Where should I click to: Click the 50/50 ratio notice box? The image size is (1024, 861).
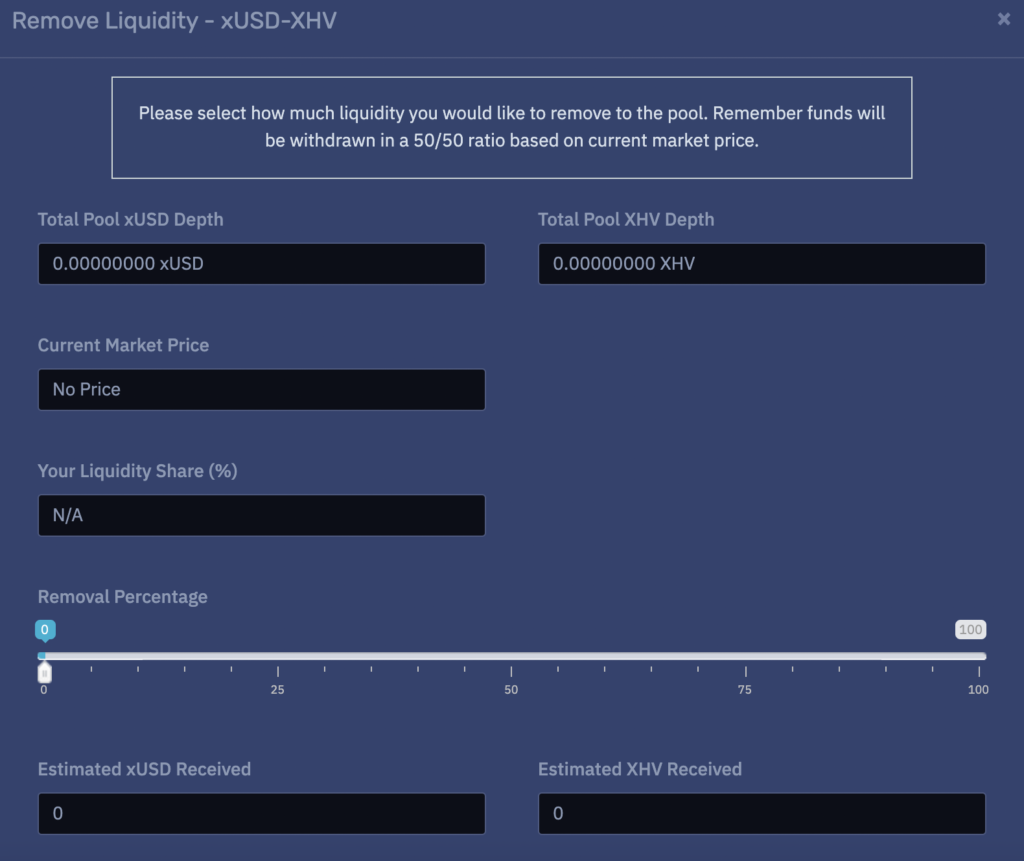coord(512,127)
